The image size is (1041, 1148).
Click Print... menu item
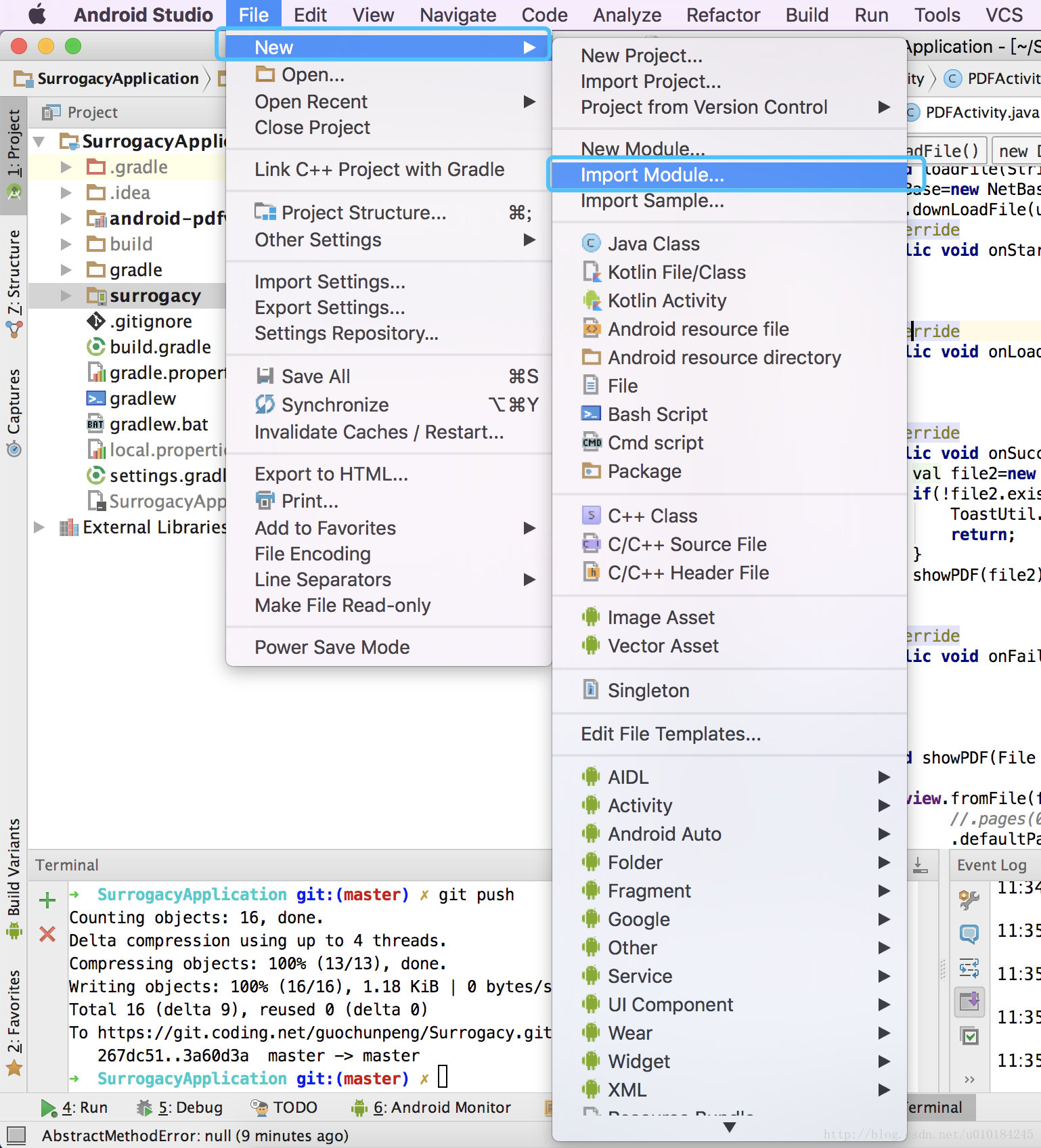(389, 501)
